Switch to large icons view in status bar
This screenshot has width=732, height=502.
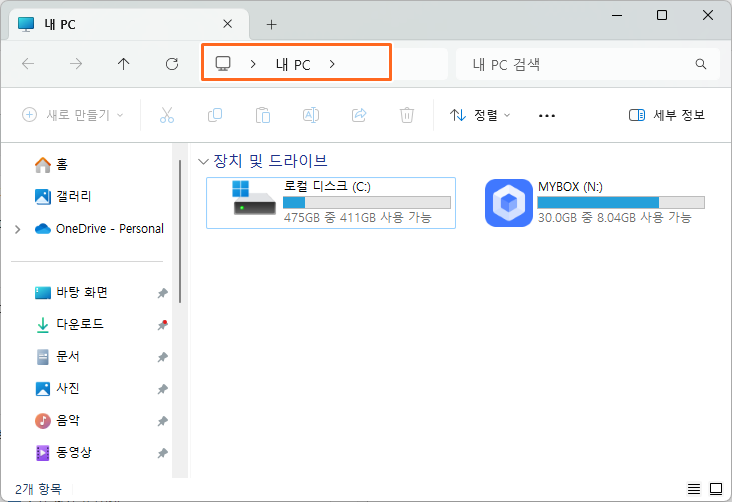pos(716,489)
